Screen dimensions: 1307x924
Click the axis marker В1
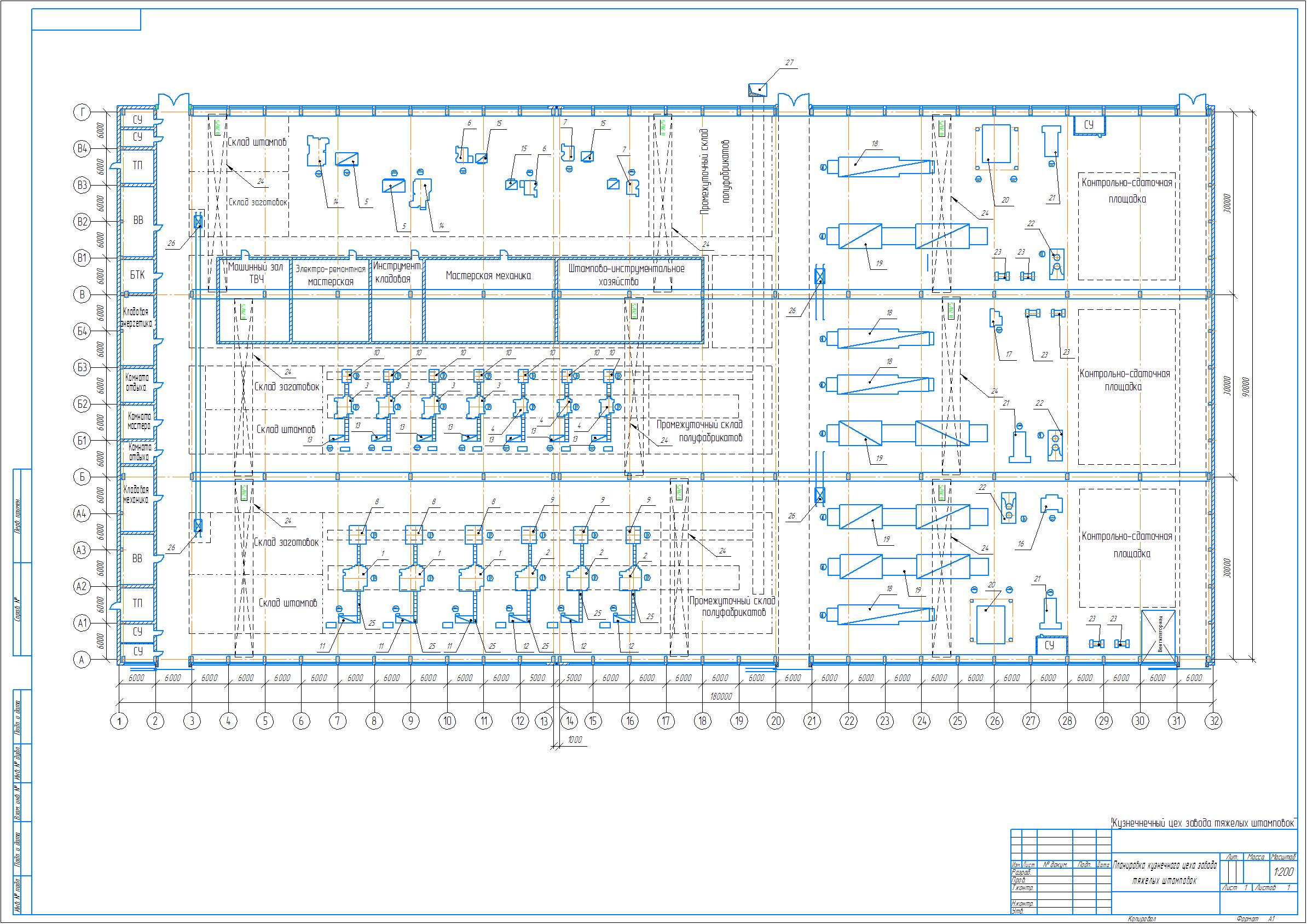point(83,258)
